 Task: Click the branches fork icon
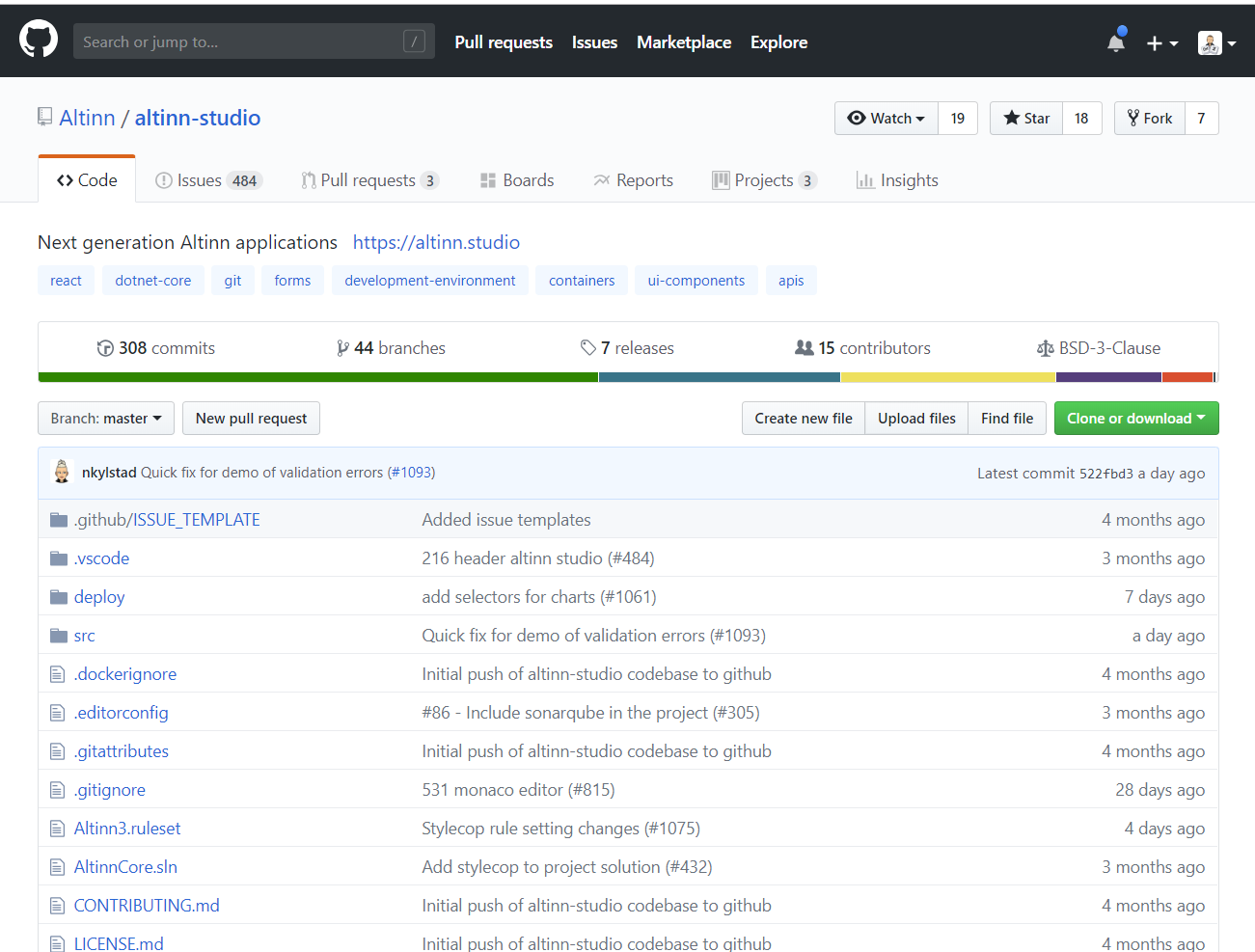point(342,348)
